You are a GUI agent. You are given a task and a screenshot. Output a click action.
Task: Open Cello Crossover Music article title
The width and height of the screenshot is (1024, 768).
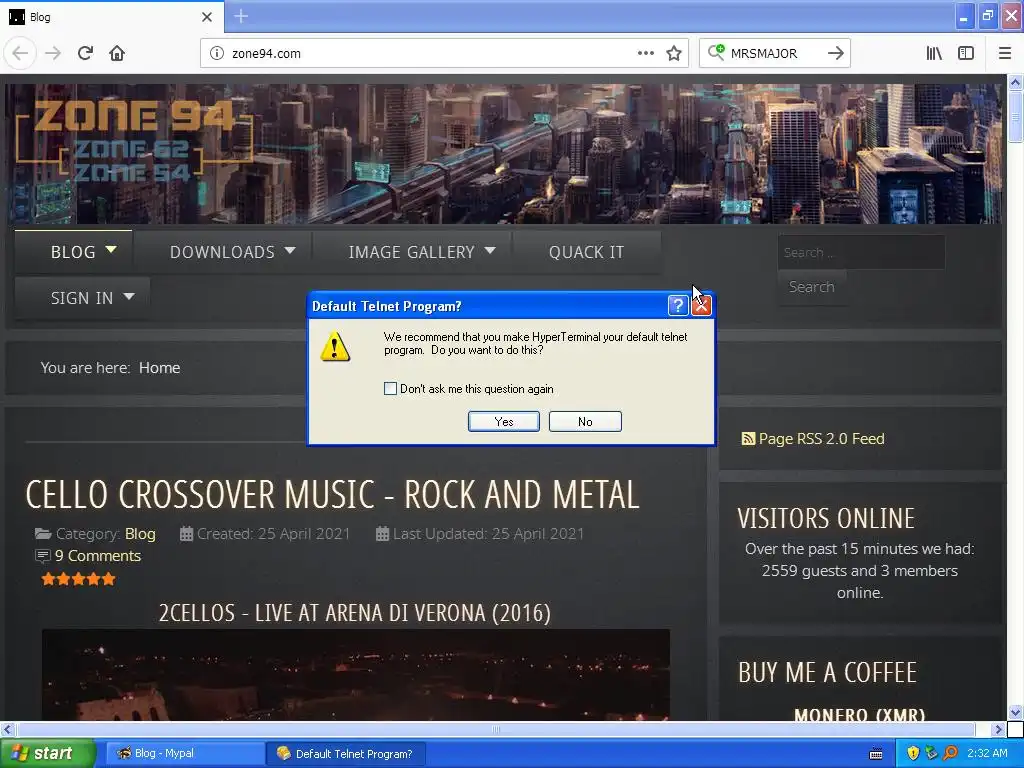point(332,494)
